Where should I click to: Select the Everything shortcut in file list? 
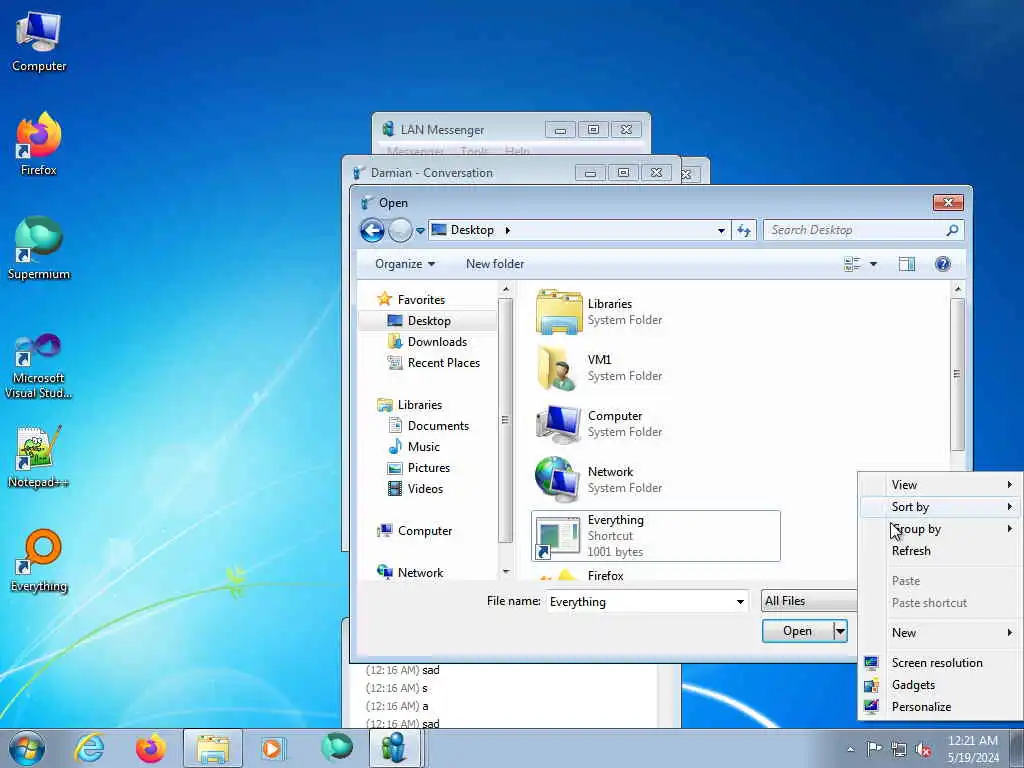pyautogui.click(x=656, y=536)
